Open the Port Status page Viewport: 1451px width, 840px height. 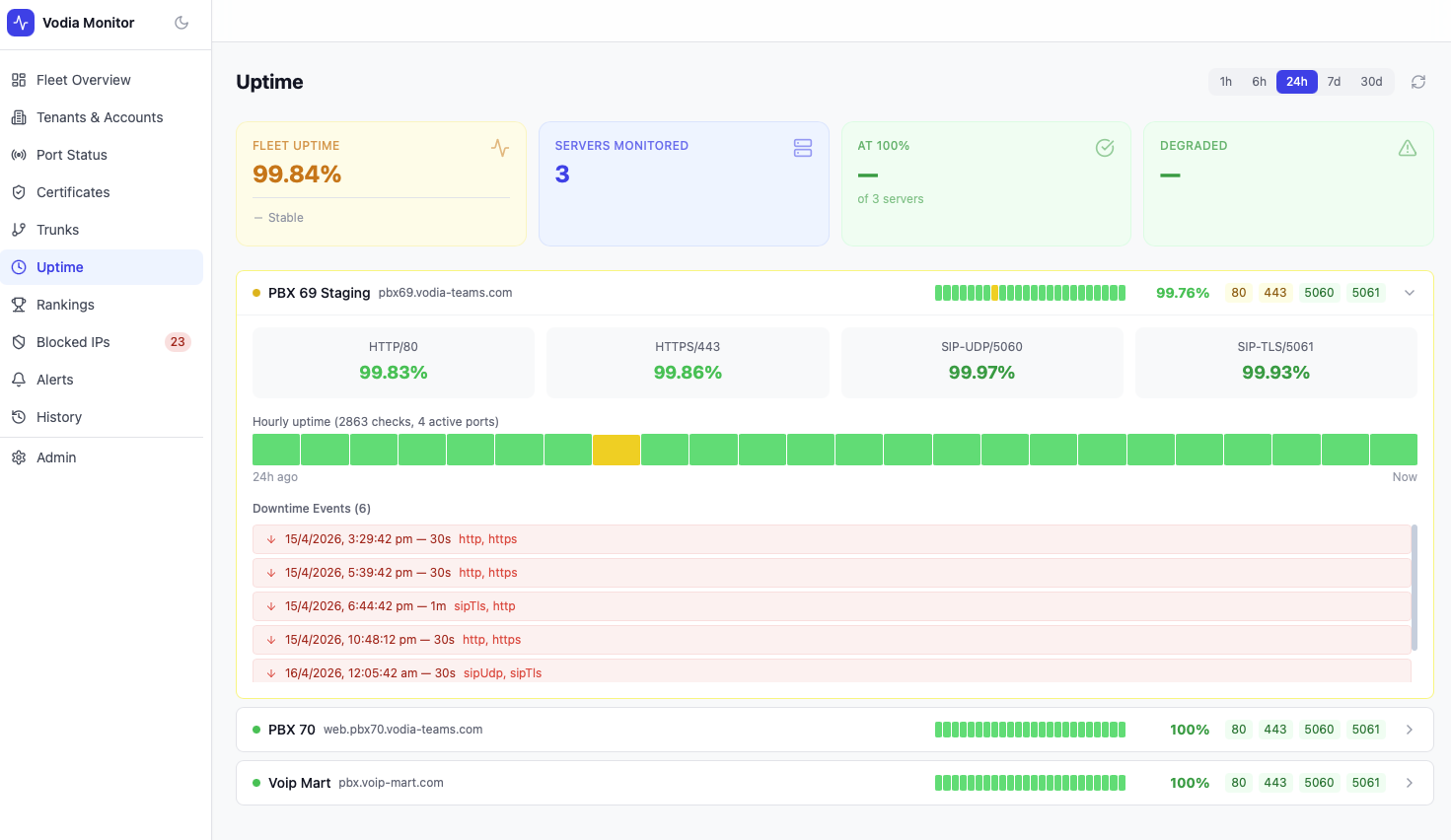tap(71, 155)
